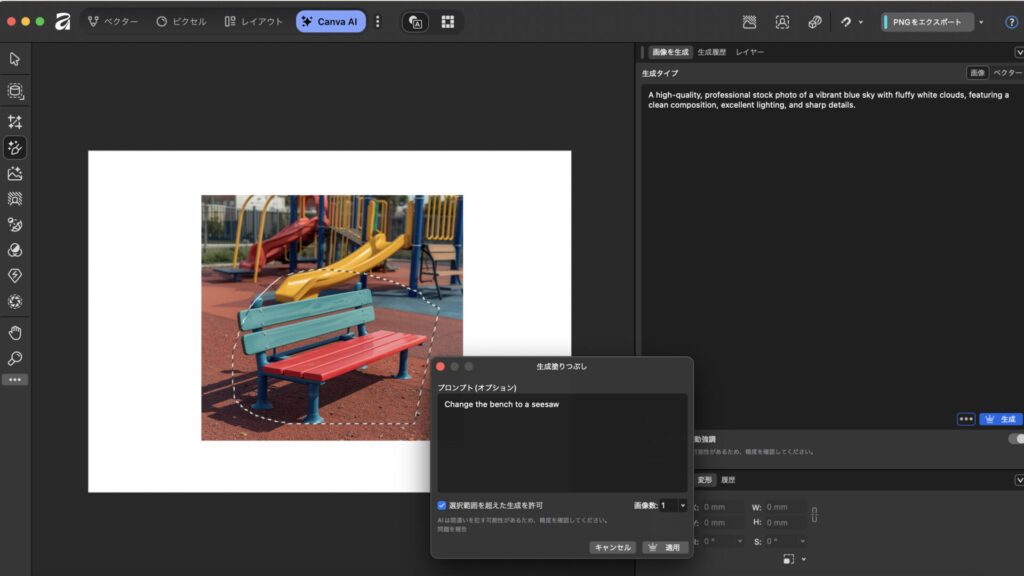Click the Generative Fill wand tool

(15, 148)
